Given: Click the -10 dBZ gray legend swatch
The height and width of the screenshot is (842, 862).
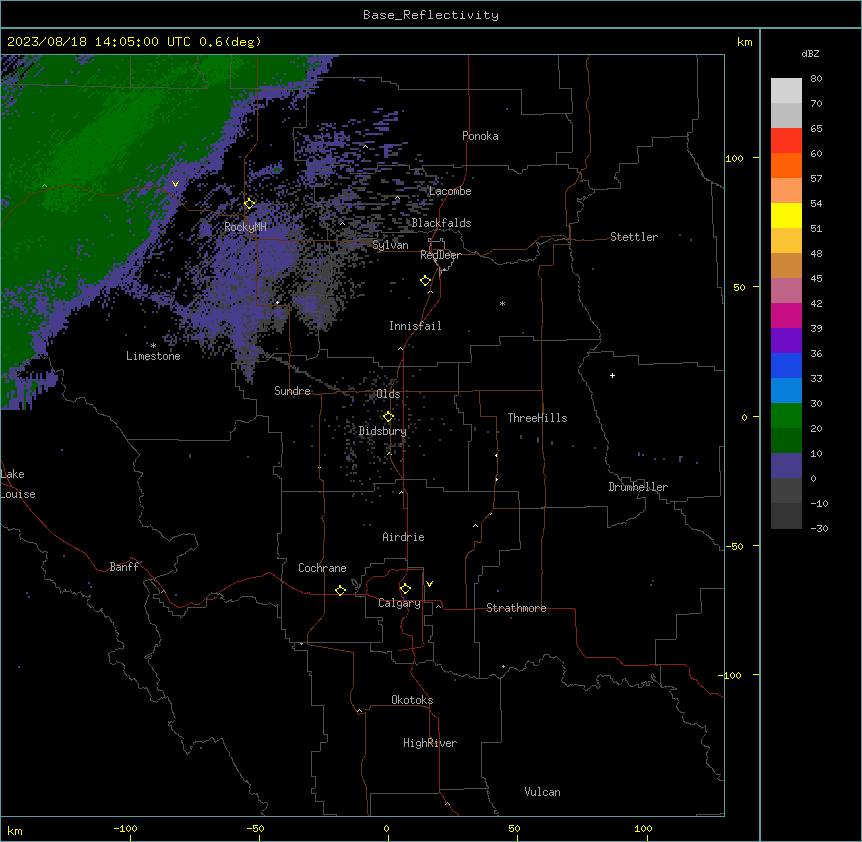Looking at the screenshot, I should coord(786,516).
